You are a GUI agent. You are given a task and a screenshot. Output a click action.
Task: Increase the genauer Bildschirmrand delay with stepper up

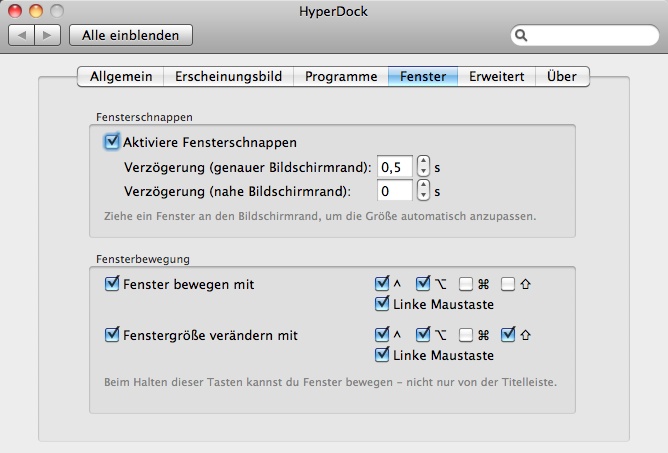click(x=423, y=161)
